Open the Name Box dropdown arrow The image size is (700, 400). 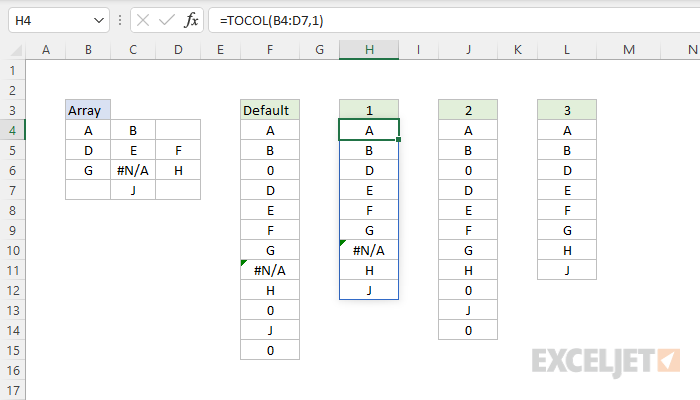point(97,19)
